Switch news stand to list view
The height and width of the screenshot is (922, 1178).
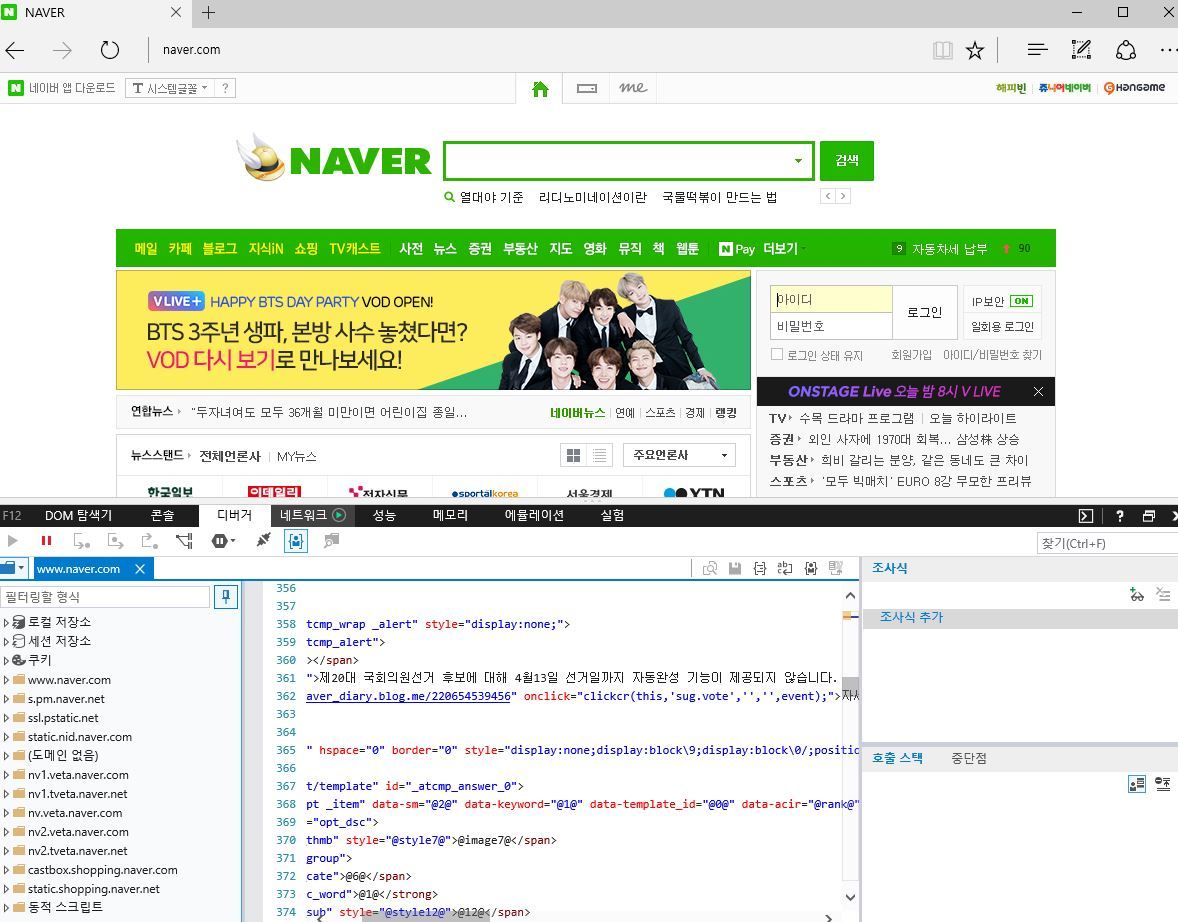(x=600, y=455)
